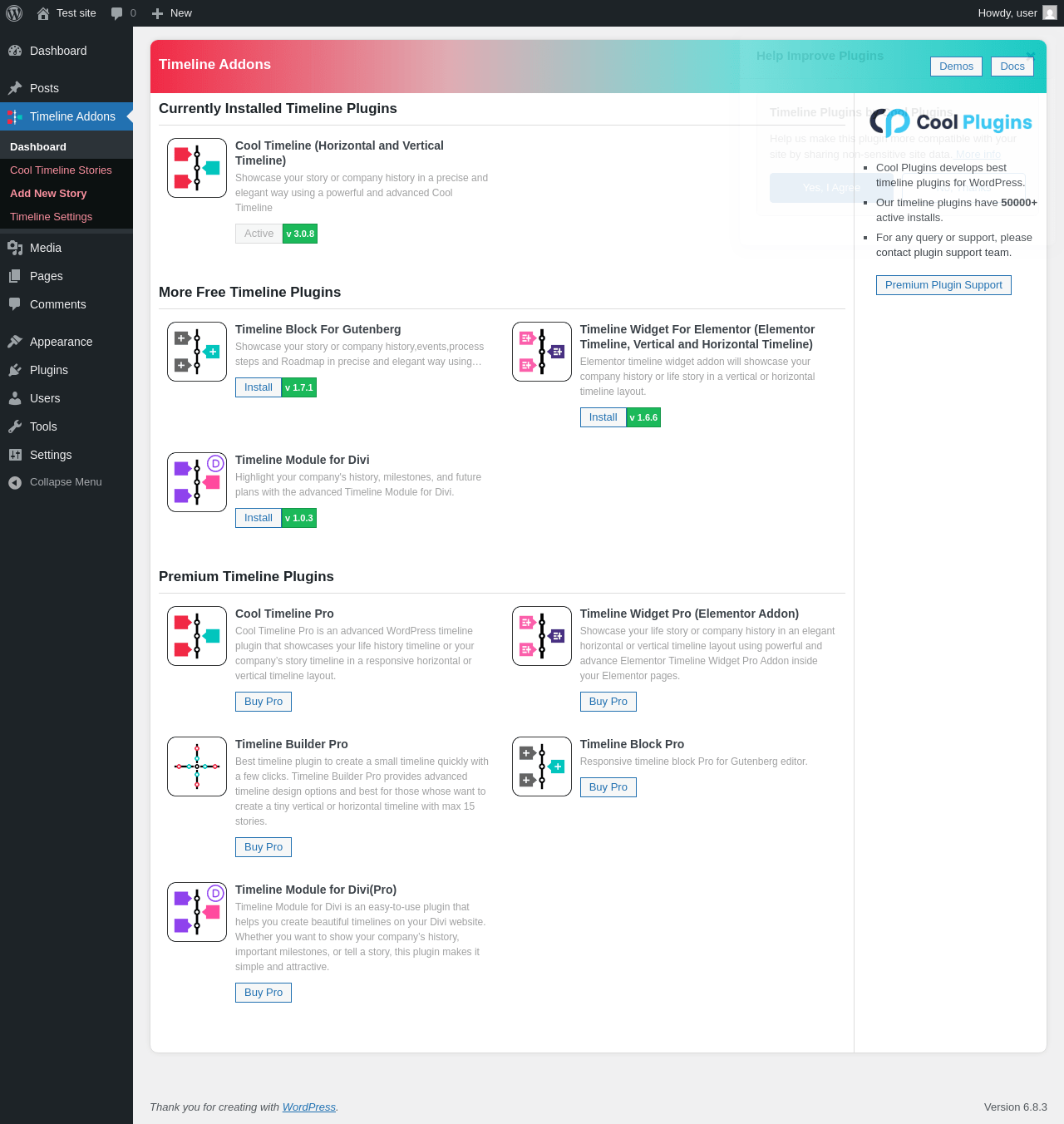1064x1124 pixels.
Task: Buy Pro for Cool Timeline Pro
Action: click(264, 702)
